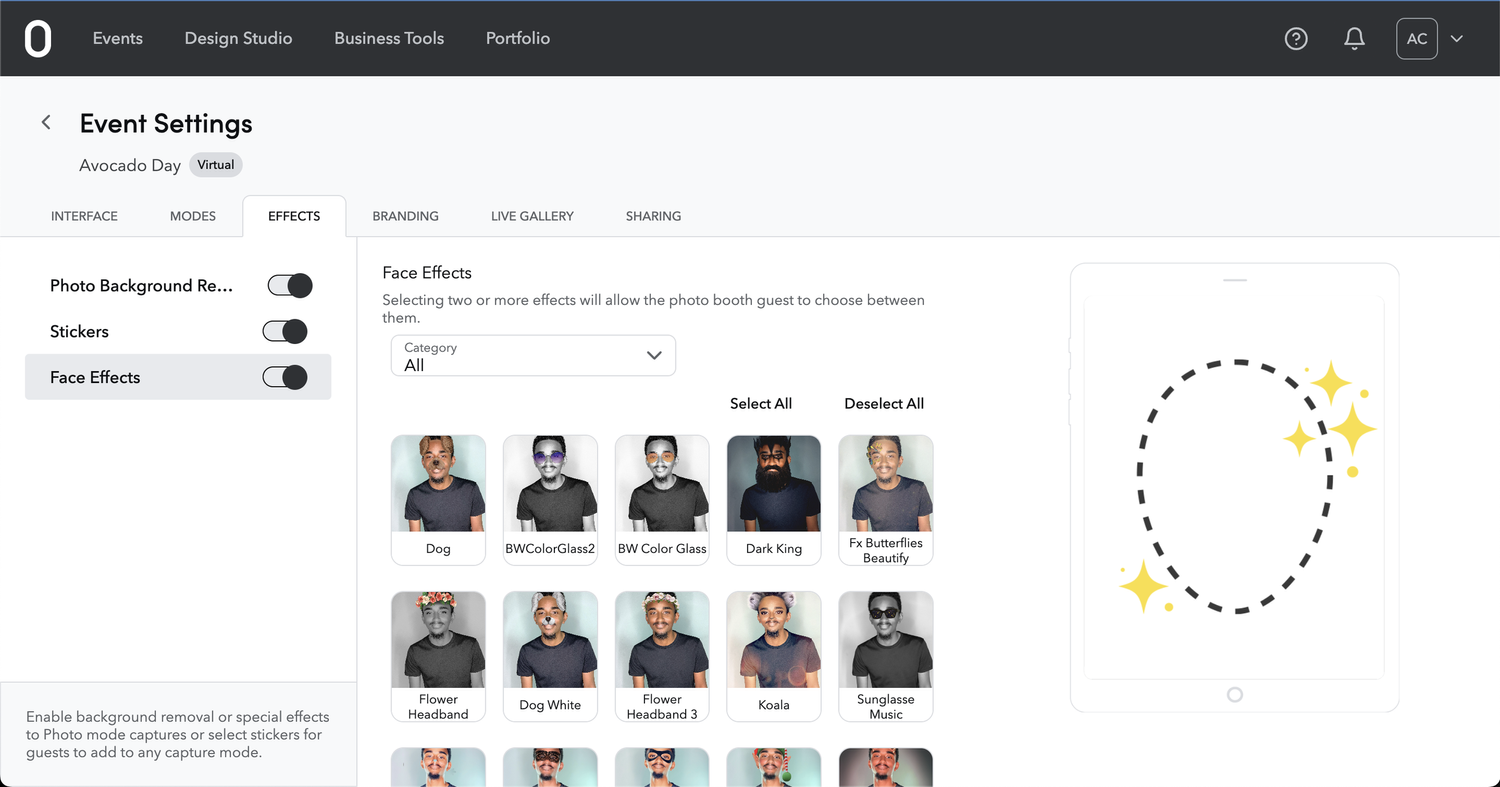
Task: Open the Category dropdown
Action: pos(533,356)
